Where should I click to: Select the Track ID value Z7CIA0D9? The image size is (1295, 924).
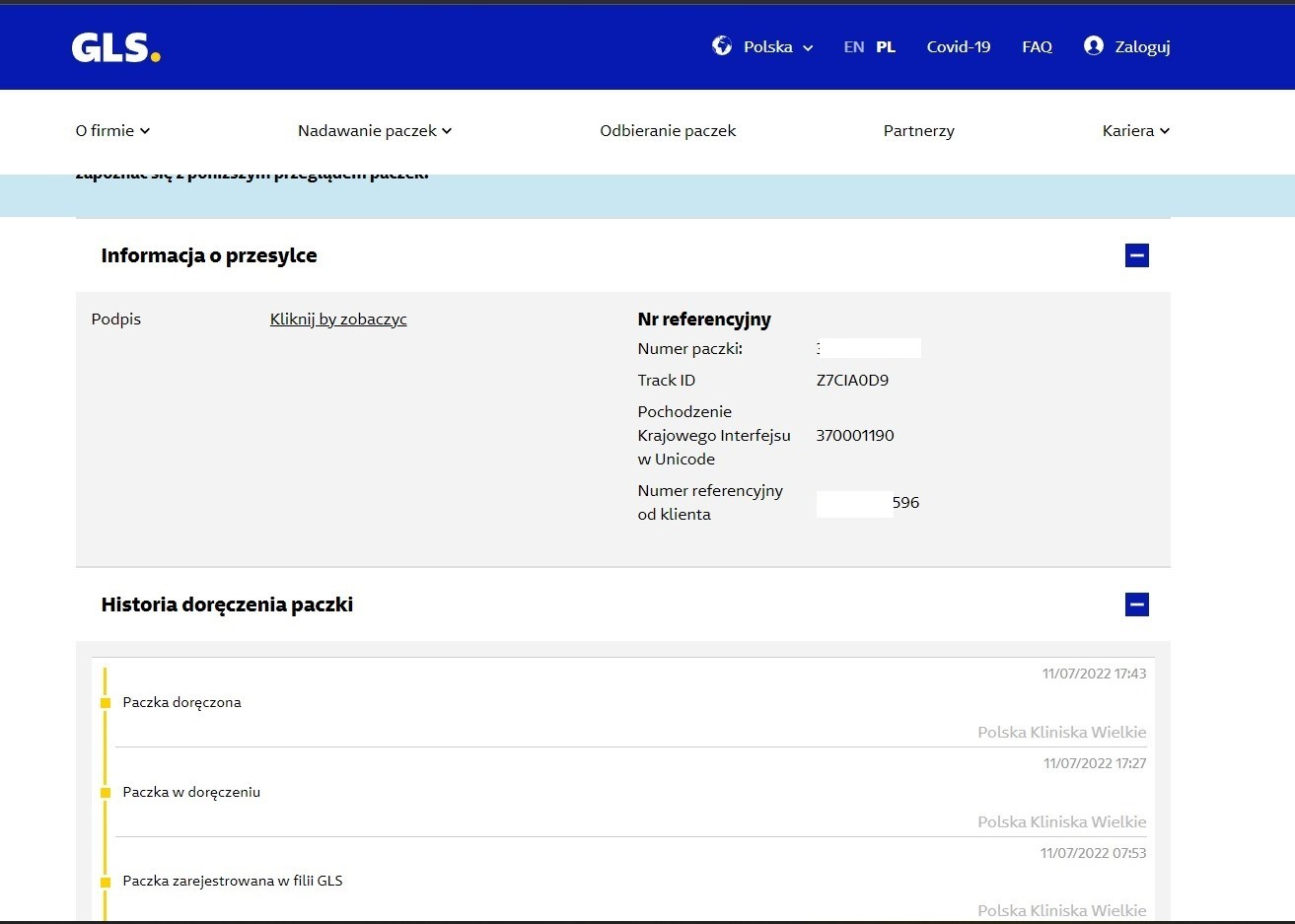pos(852,380)
